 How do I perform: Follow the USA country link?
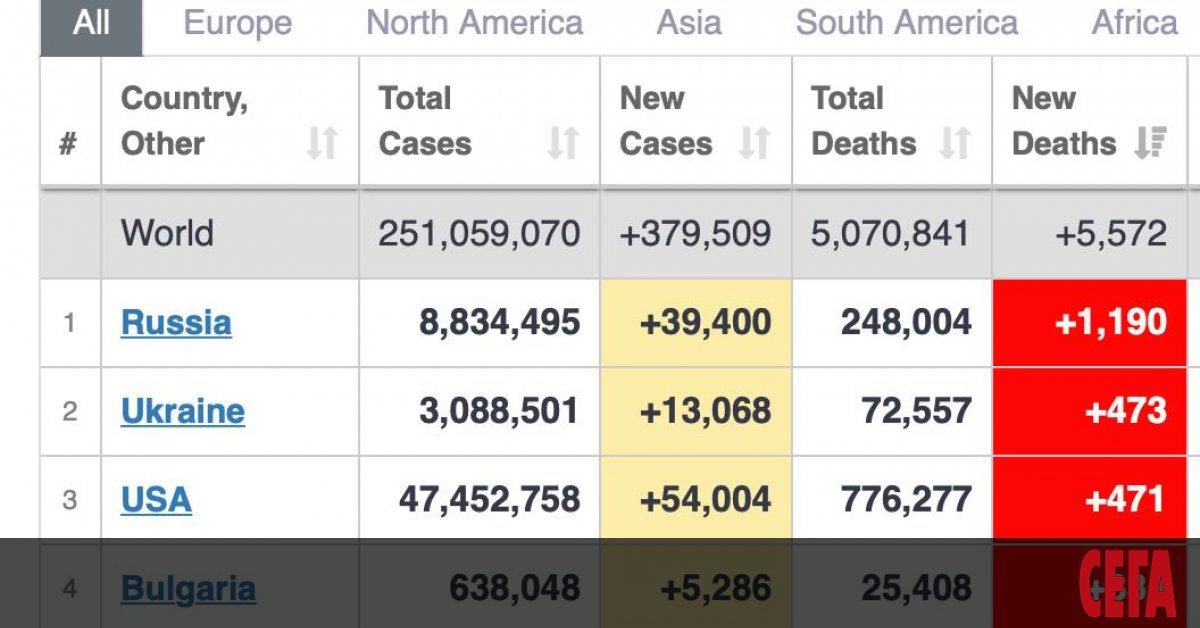point(156,500)
